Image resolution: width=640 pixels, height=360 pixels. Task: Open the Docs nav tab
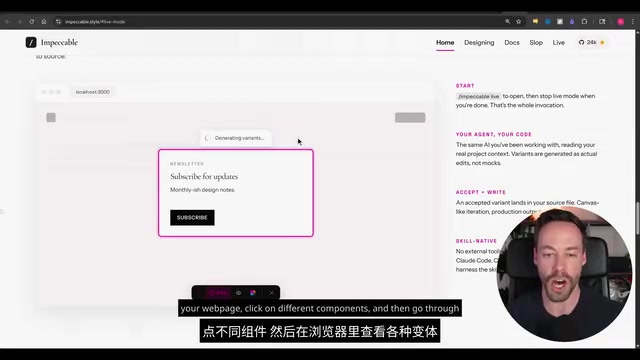point(512,42)
